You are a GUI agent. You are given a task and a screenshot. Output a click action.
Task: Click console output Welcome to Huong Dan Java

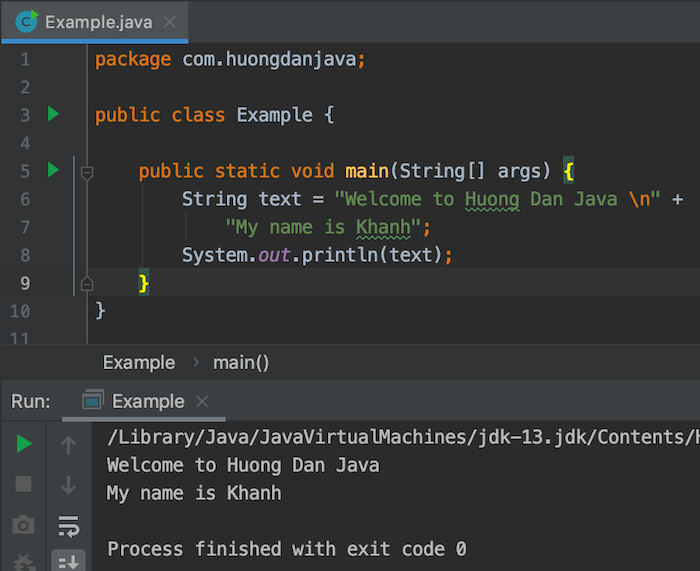click(x=243, y=466)
